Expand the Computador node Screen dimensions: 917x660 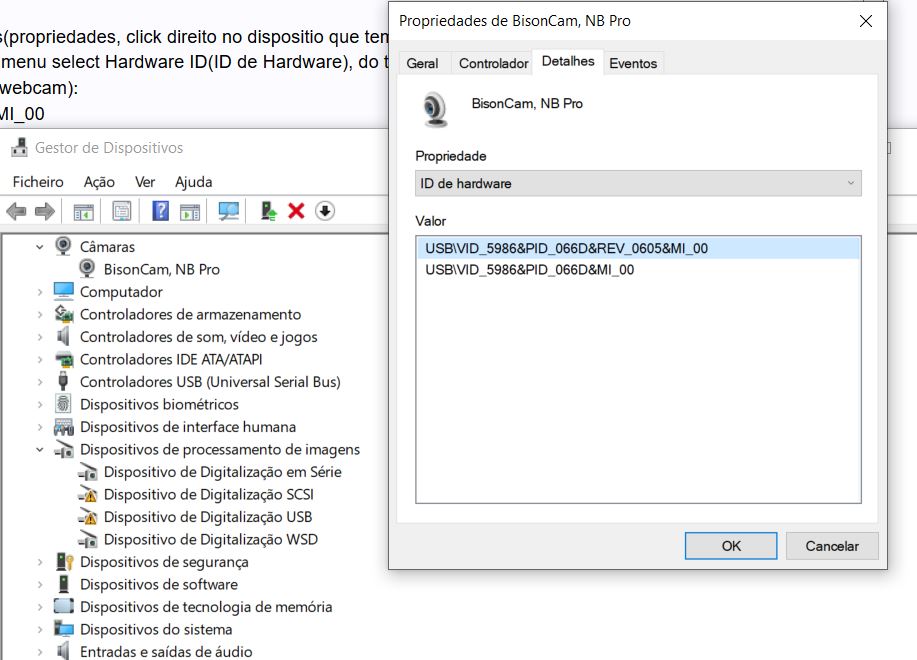click(x=40, y=292)
